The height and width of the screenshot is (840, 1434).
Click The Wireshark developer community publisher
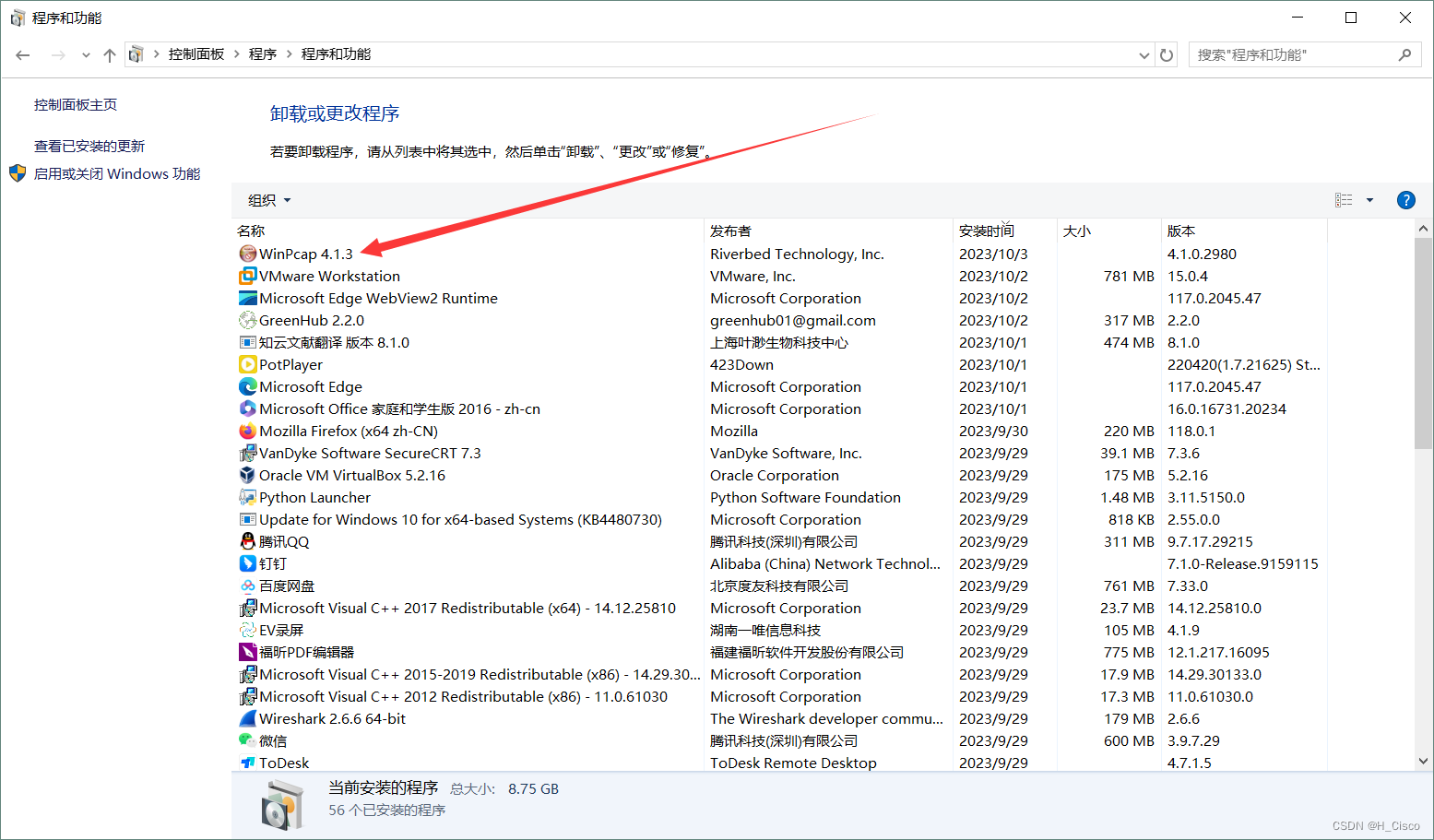826,718
